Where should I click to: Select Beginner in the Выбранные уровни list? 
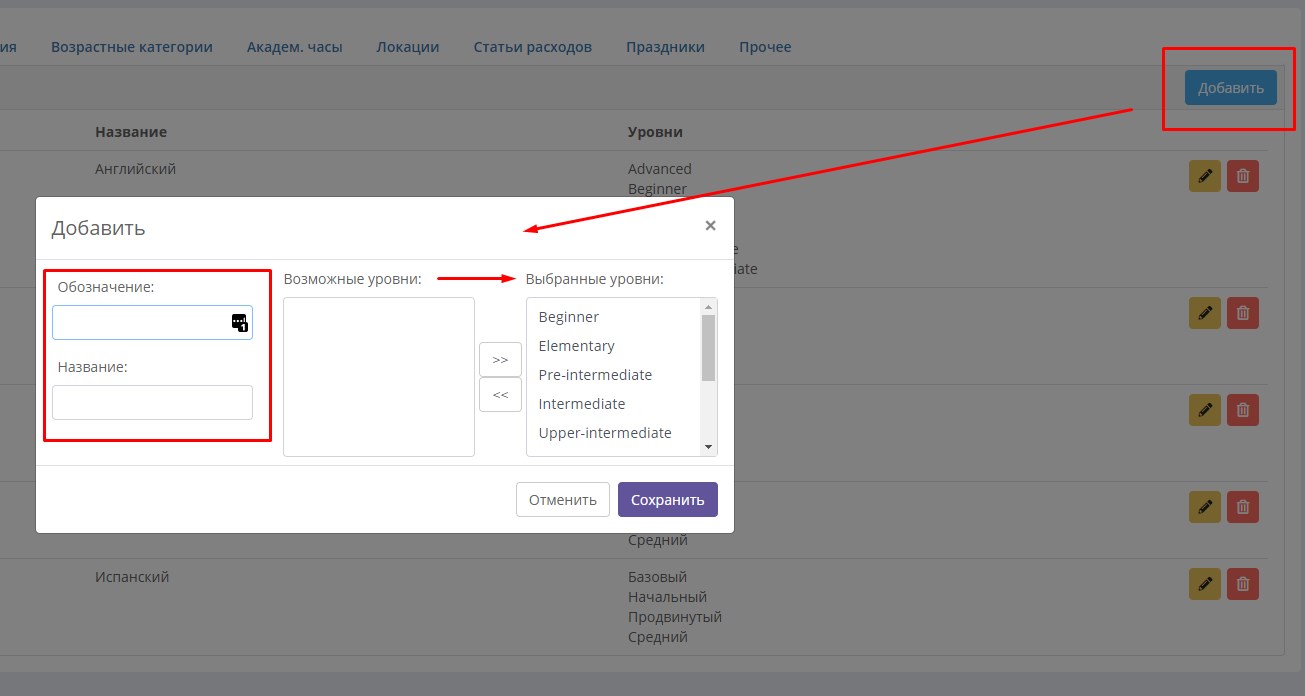click(x=569, y=317)
